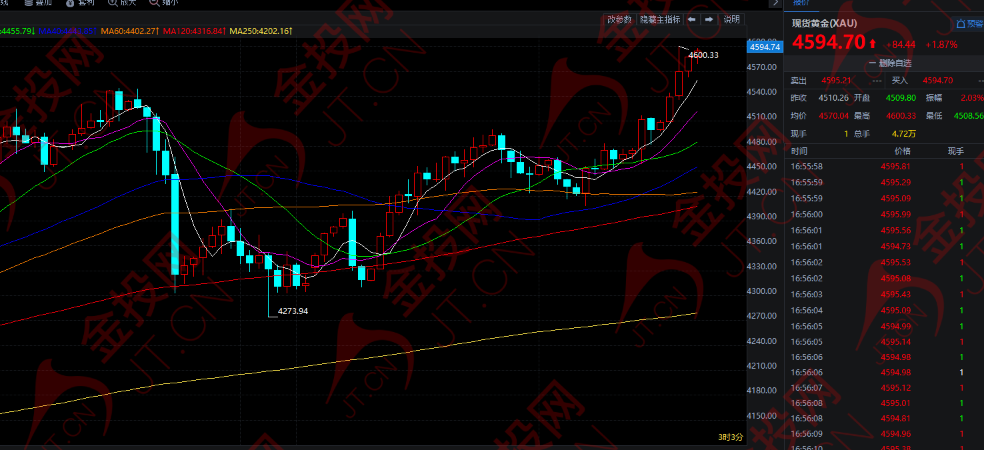Toggle the MA250 moving average label

[260, 31]
